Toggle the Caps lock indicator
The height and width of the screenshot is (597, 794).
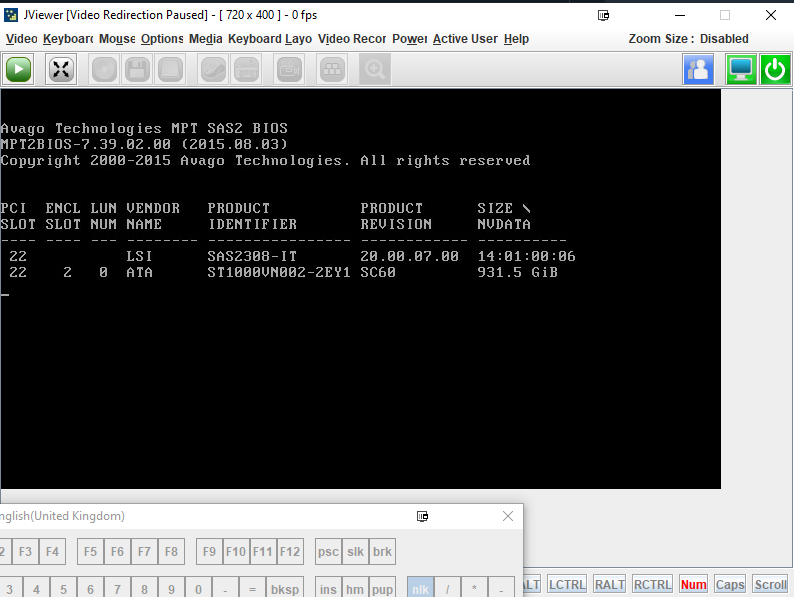click(x=730, y=584)
